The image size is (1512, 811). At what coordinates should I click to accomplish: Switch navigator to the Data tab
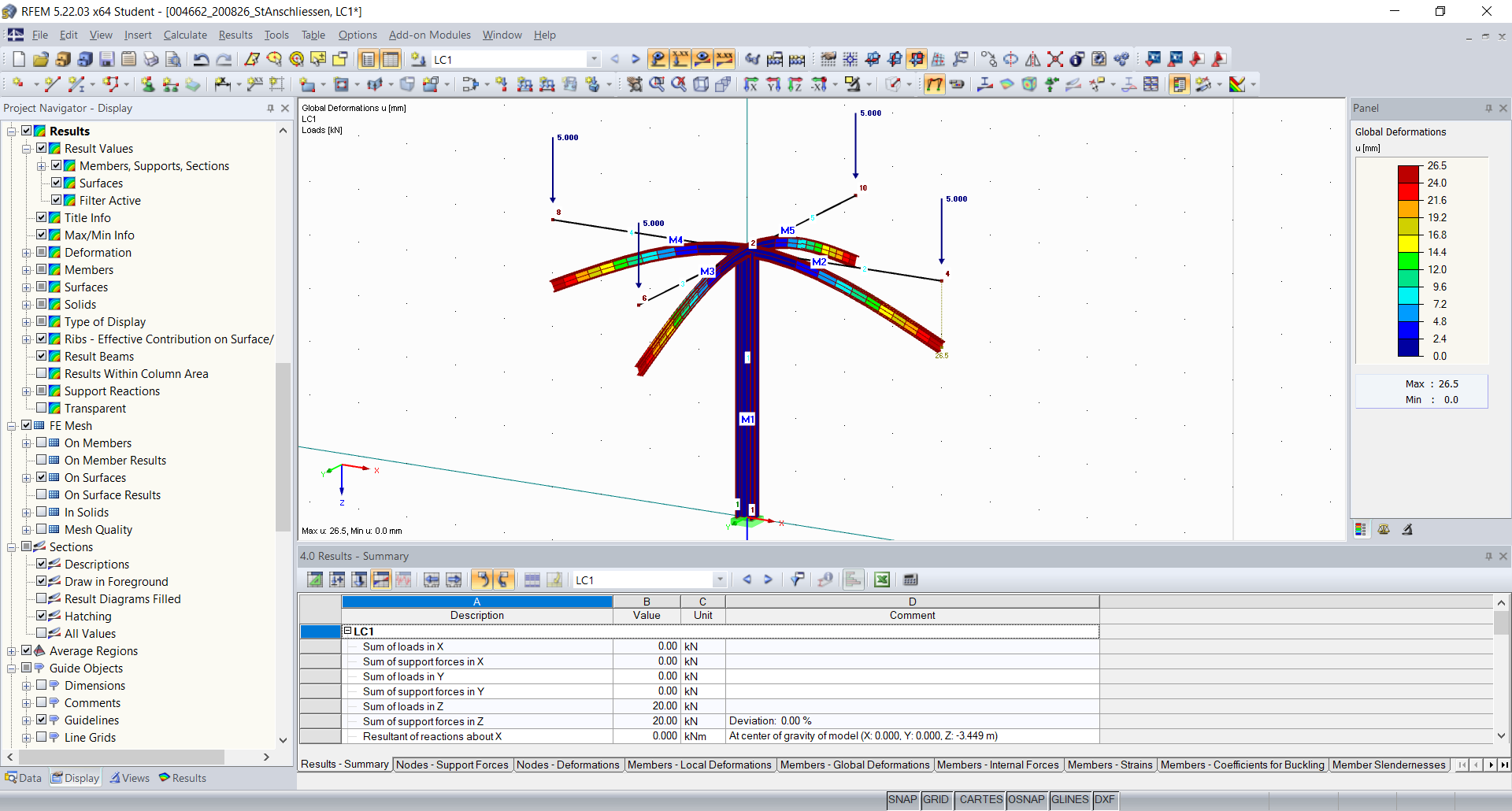[x=24, y=778]
